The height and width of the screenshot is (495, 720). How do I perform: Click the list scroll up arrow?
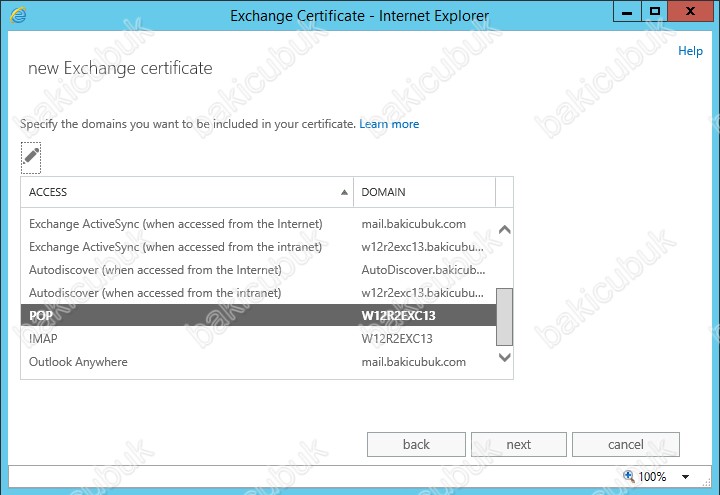tap(505, 229)
